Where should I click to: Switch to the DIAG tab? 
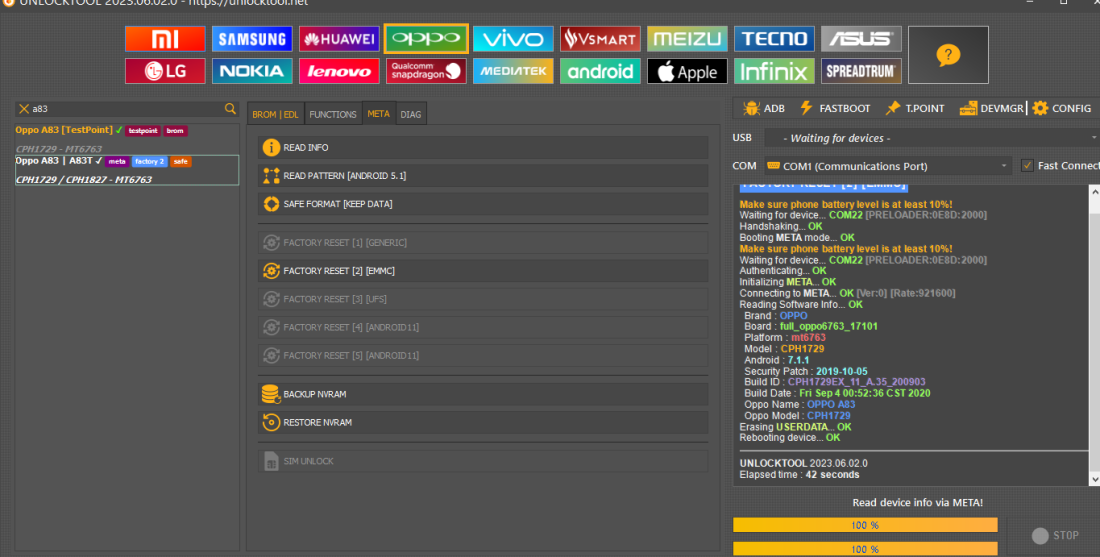point(410,114)
